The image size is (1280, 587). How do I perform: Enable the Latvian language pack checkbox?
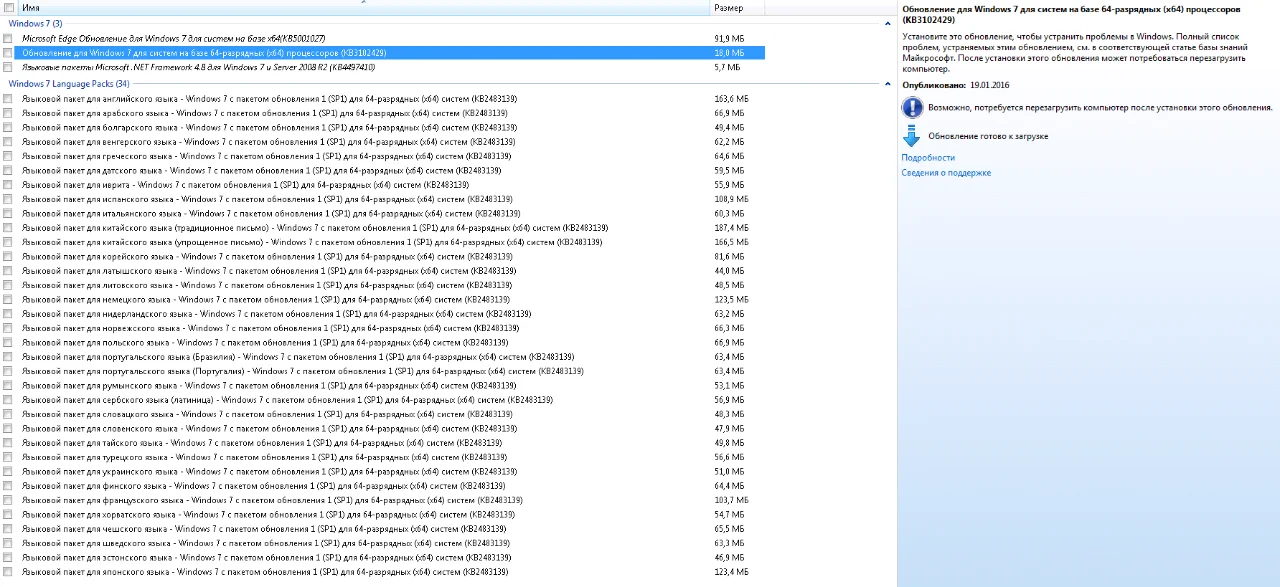pyautogui.click(x=8, y=271)
